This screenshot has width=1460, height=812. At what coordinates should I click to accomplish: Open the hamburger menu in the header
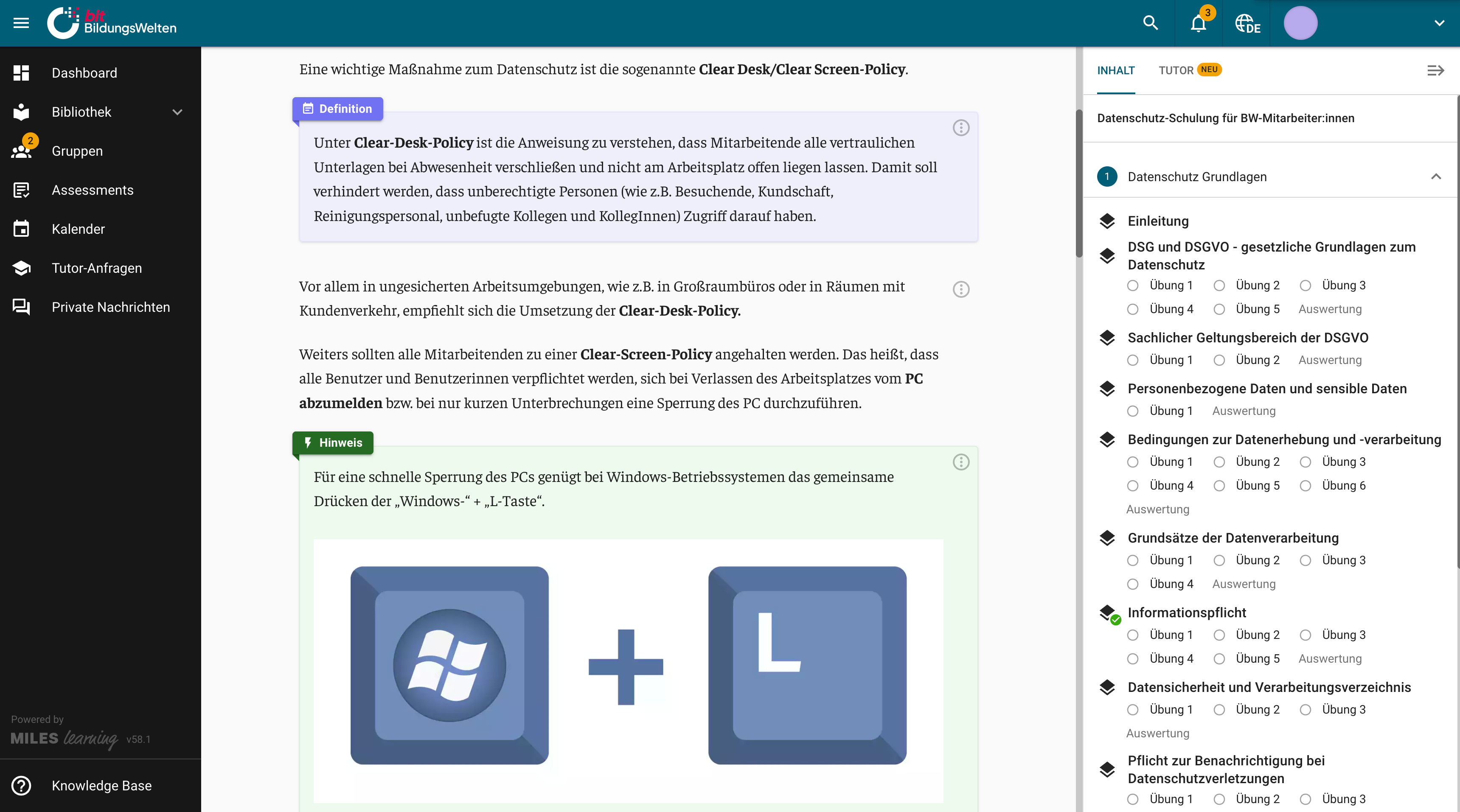click(x=21, y=22)
